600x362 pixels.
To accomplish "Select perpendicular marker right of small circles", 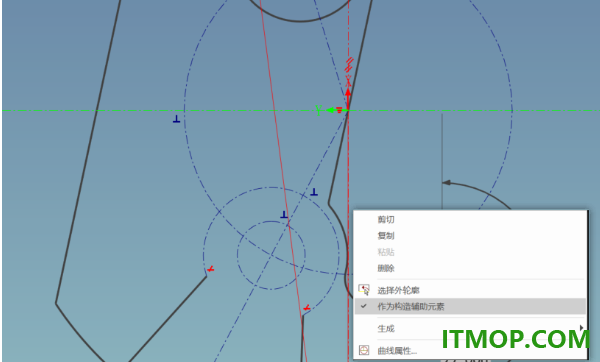I will pyautogui.click(x=314, y=192).
